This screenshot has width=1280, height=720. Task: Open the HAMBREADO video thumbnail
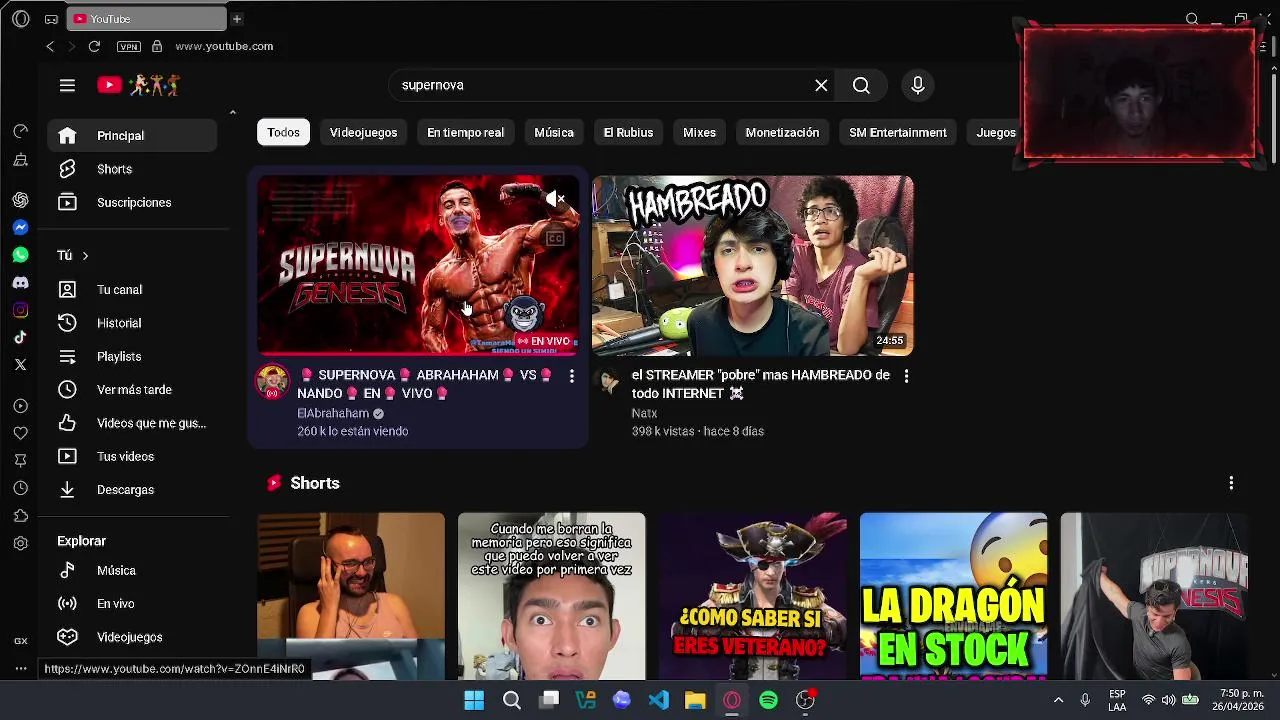click(x=752, y=266)
